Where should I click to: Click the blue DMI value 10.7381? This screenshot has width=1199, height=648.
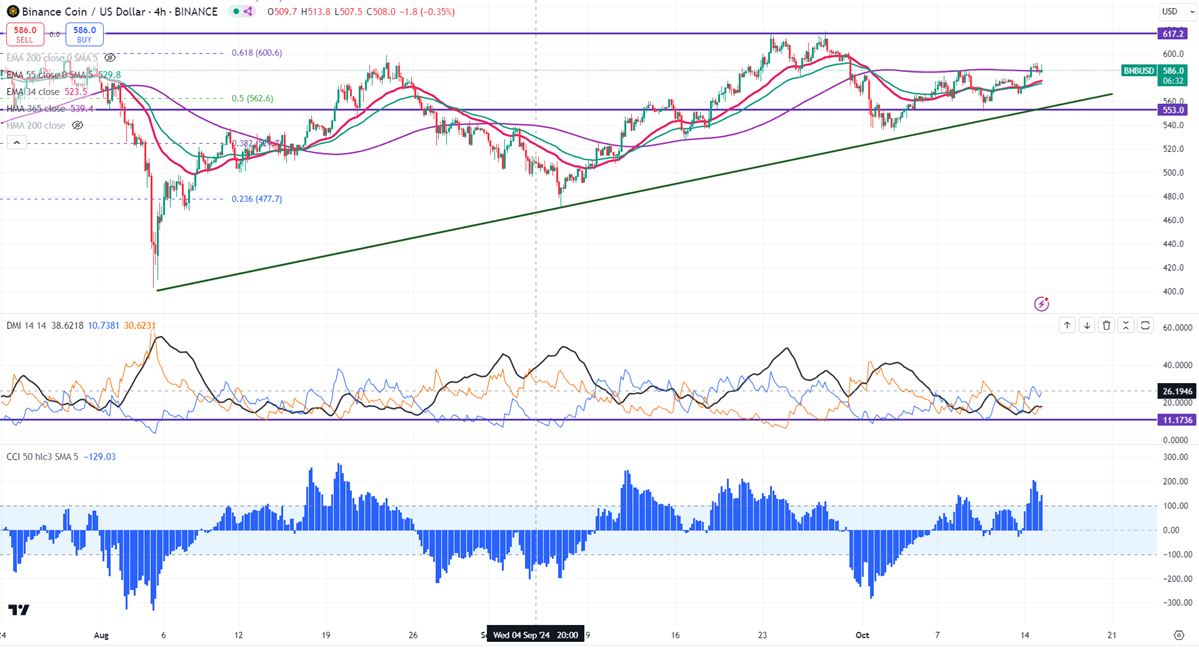[x=104, y=325]
